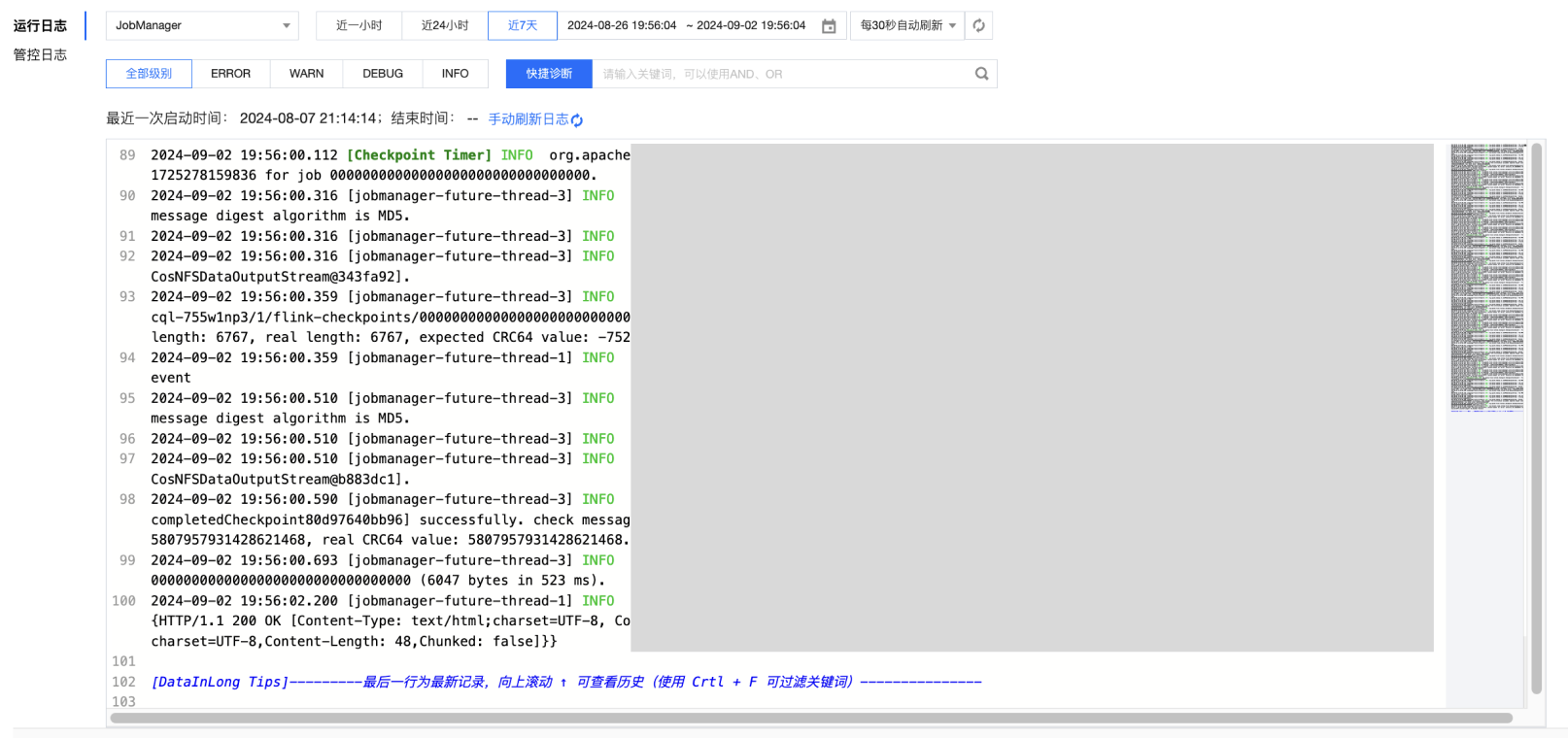Filter logs by DEBUG level
The height and width of the screenshot is (738, 1568).
pyautogui.click(x=383, y=74)
